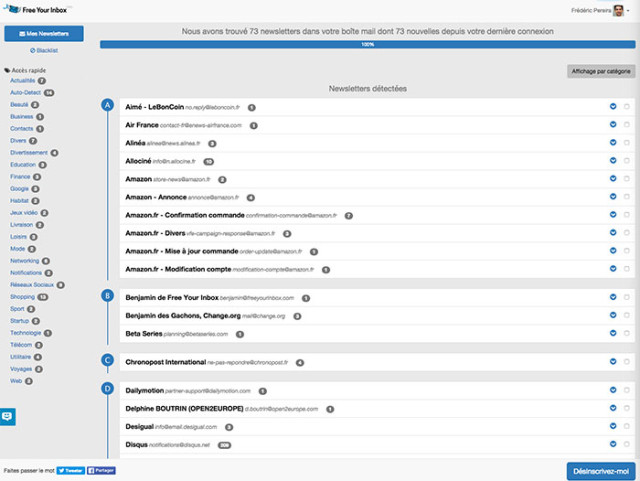
Task: Click the 100% progress bar
Action: pyautogui.click(x=367, y=45)
